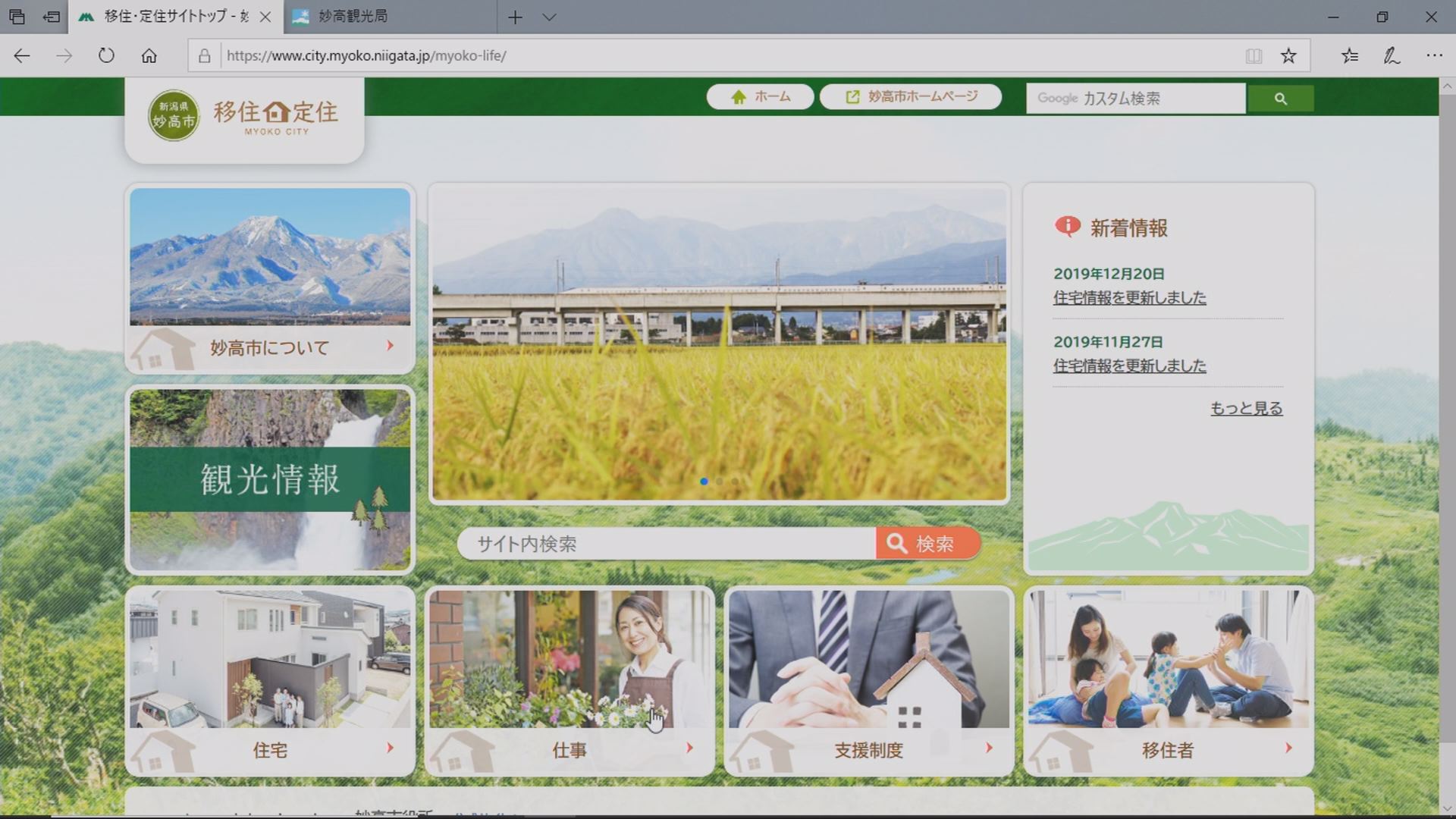This screenshot has width=1456, height=819.
Task: Open the 支援制度 card
Action: pos(869,681)
